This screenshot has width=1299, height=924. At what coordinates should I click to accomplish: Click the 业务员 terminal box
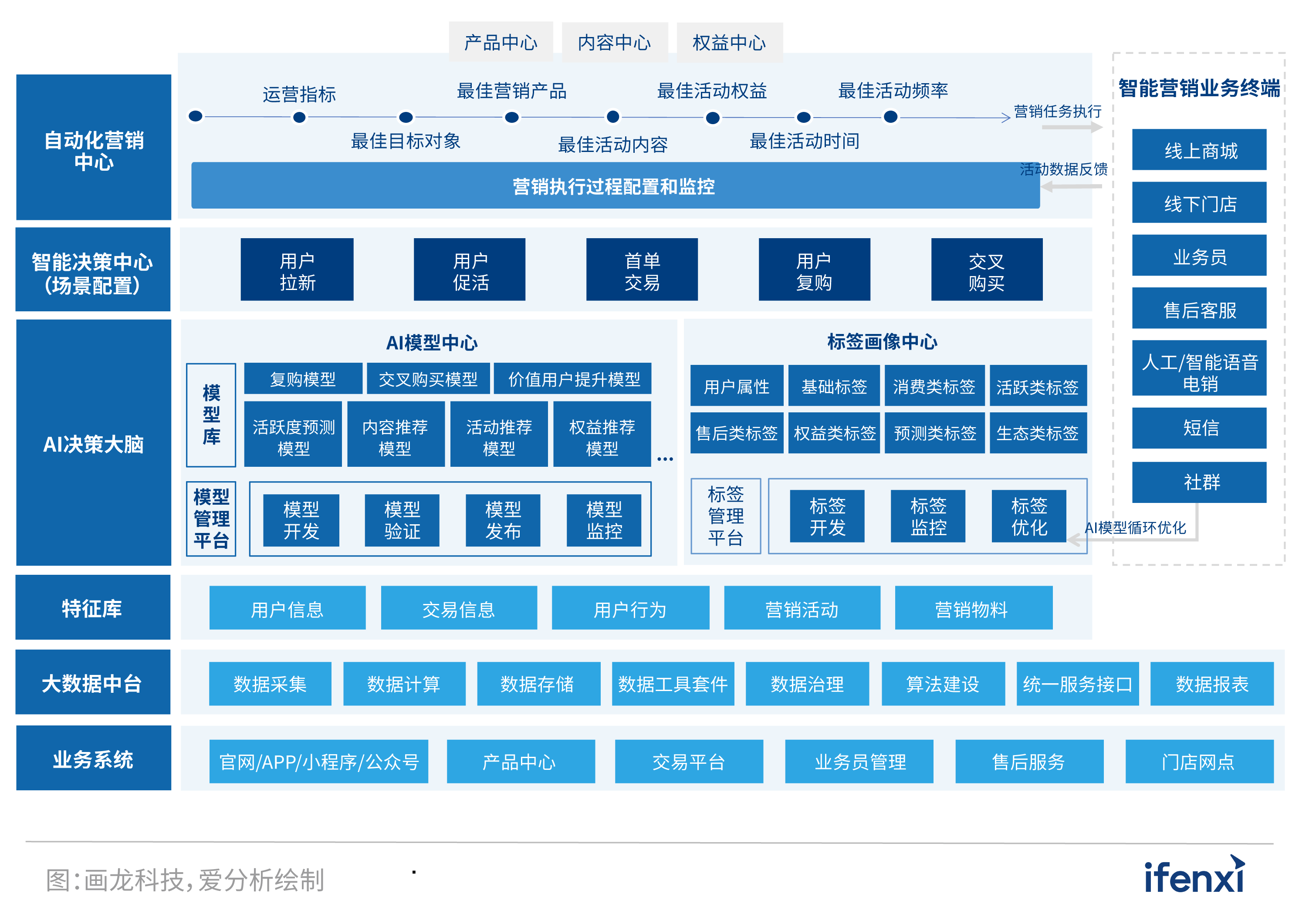click(x=1199, y=255)
